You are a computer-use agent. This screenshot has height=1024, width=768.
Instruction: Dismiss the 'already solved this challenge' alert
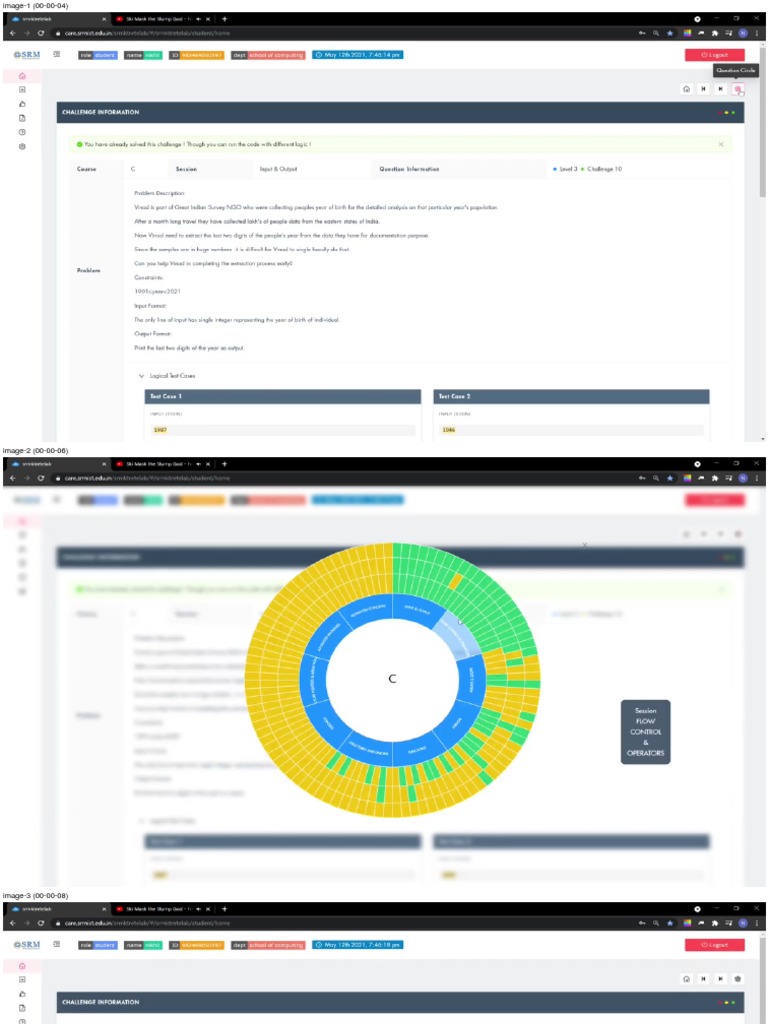click(721, 144)
